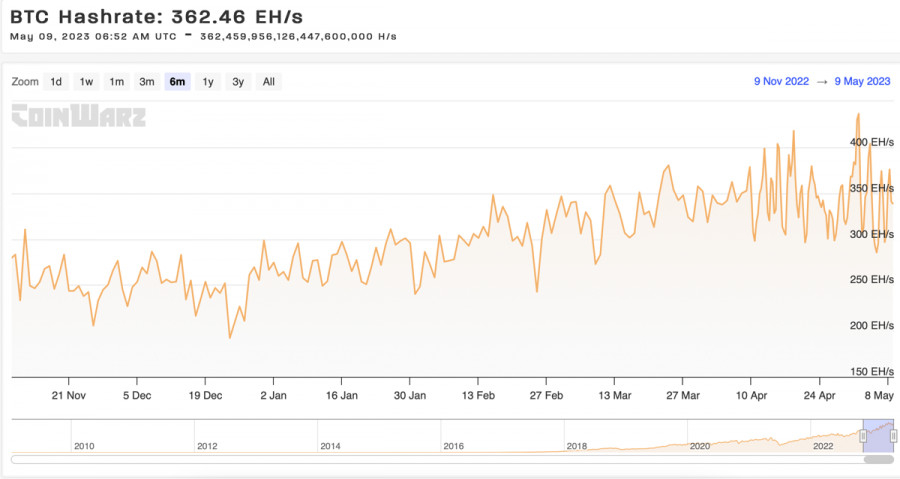This screenshot has width=900, height=479.
Task: Set zoom to 1d range
Action: tap(56, 81)
